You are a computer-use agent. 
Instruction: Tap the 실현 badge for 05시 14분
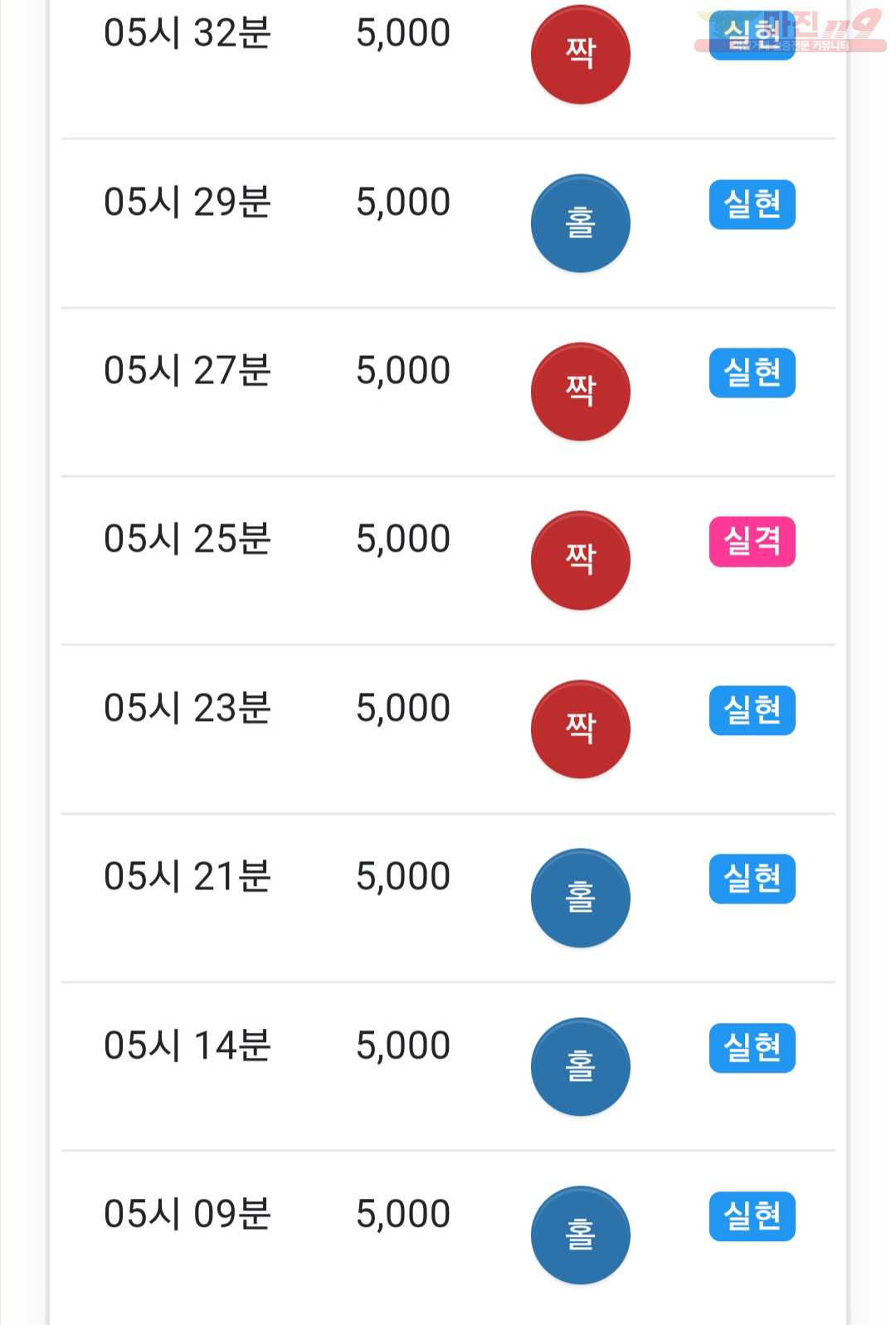(752, 1048)
